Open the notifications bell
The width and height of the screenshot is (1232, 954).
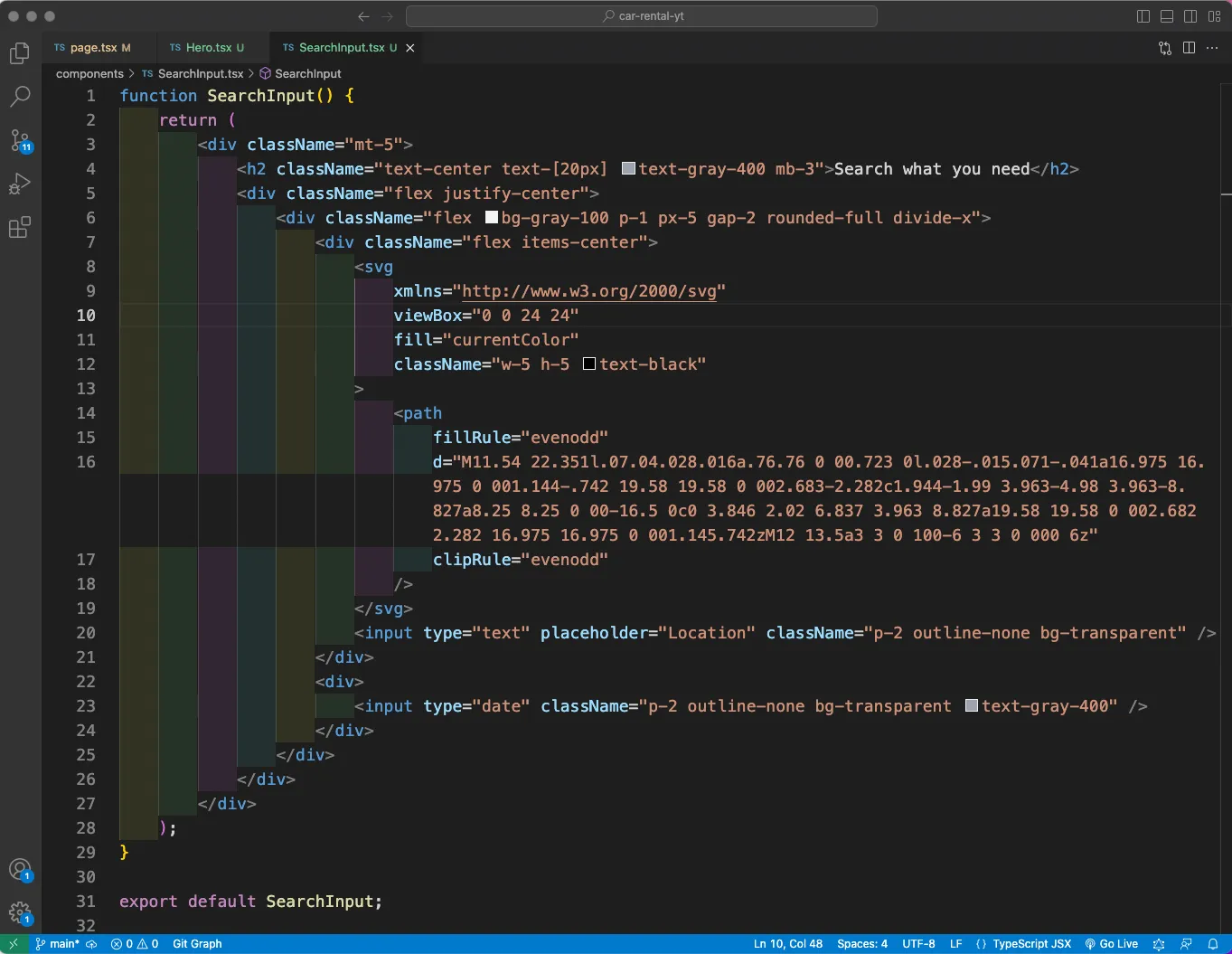click(x=1213, y=944)
